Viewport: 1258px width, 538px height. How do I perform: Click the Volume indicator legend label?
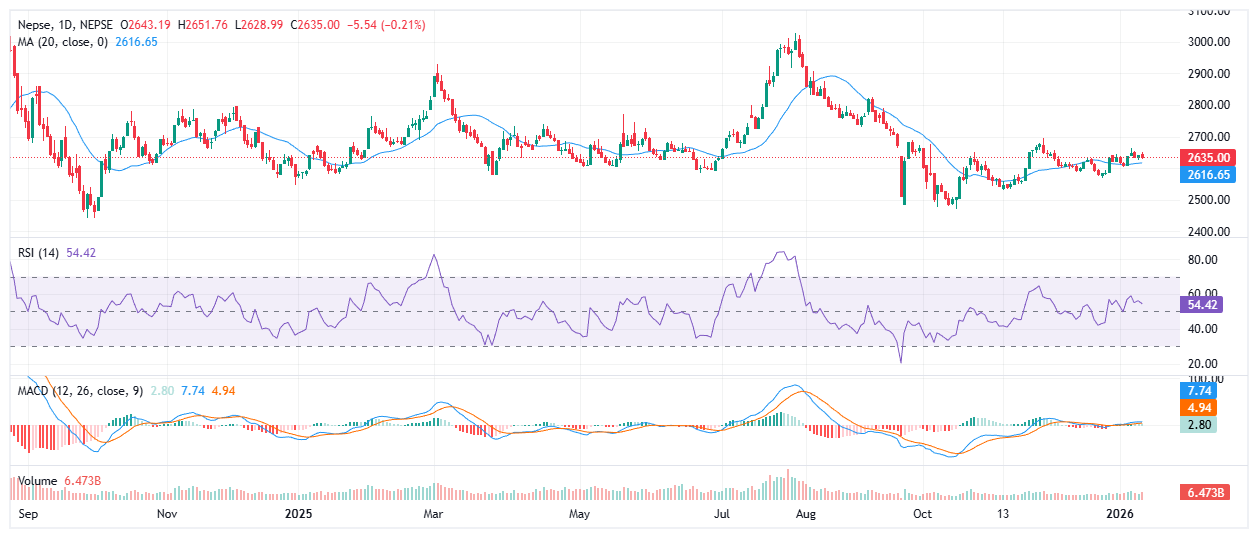coord(39,480)
